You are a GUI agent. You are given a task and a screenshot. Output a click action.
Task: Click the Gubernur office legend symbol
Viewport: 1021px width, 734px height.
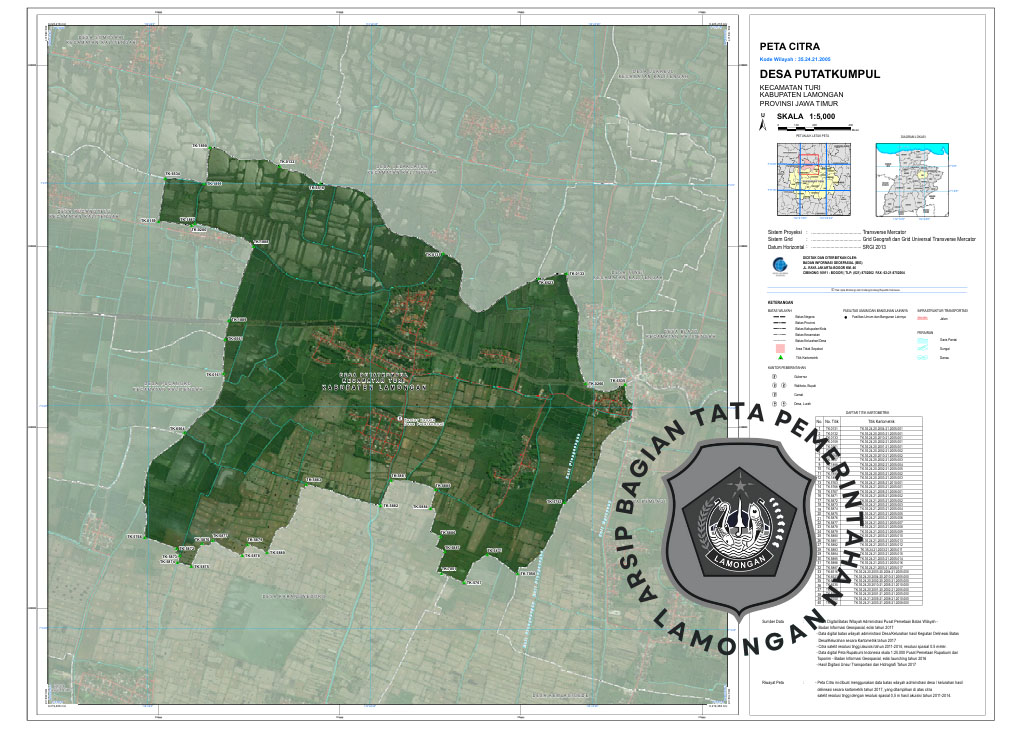tap(773, 377)
